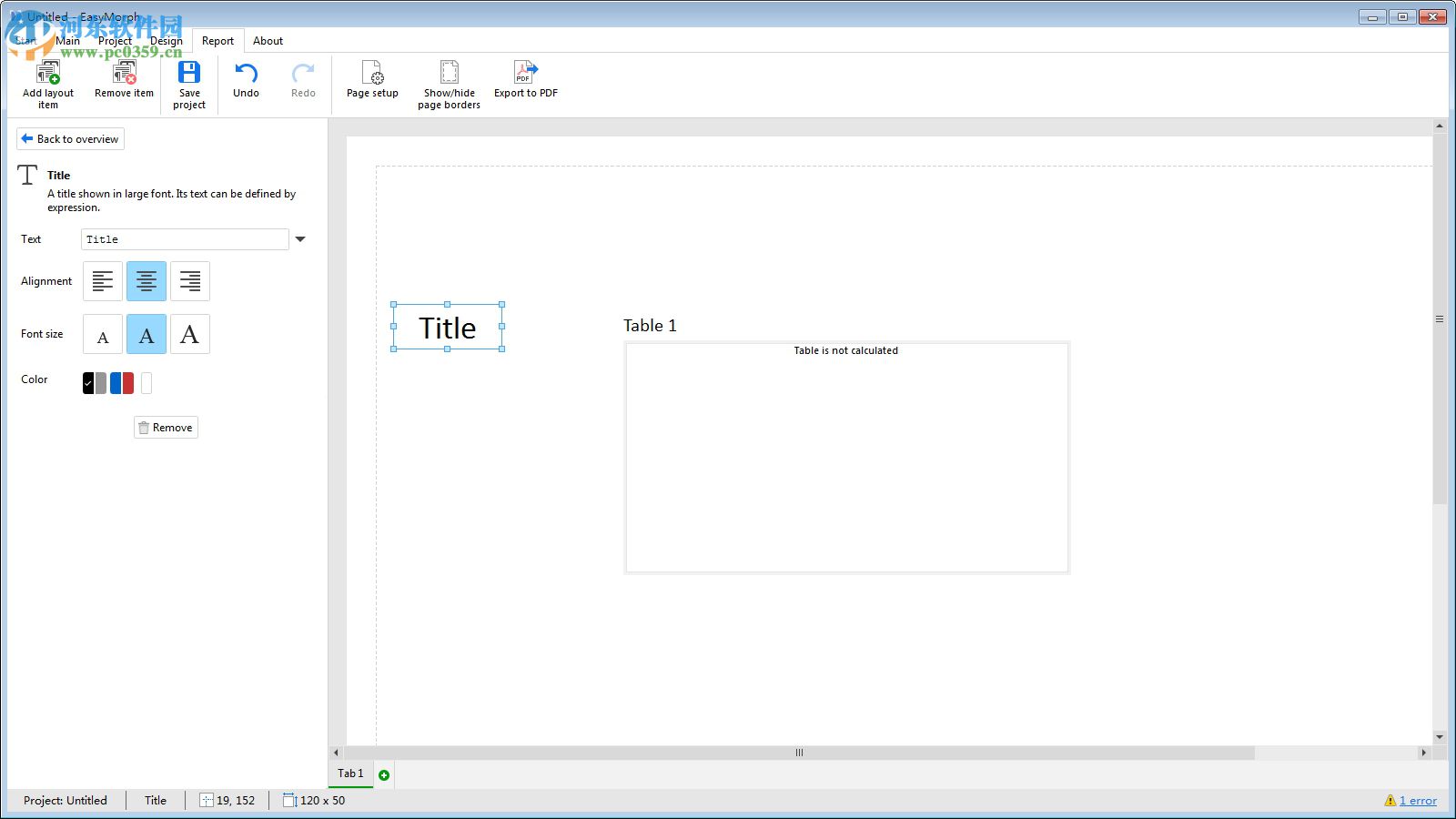Click 'Table 1' heading on canvas
Viewport: 1456px width, 819px height.
point(650,326)
